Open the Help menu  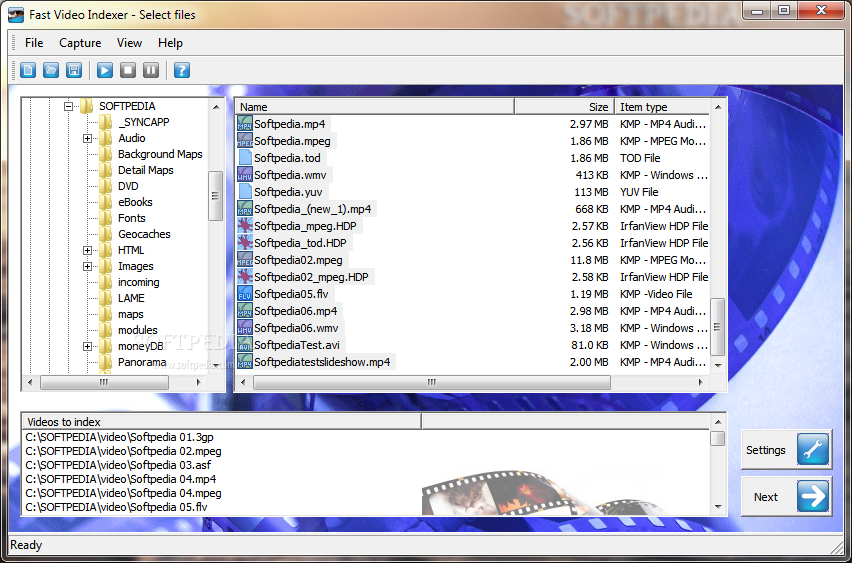pos(170,43)
